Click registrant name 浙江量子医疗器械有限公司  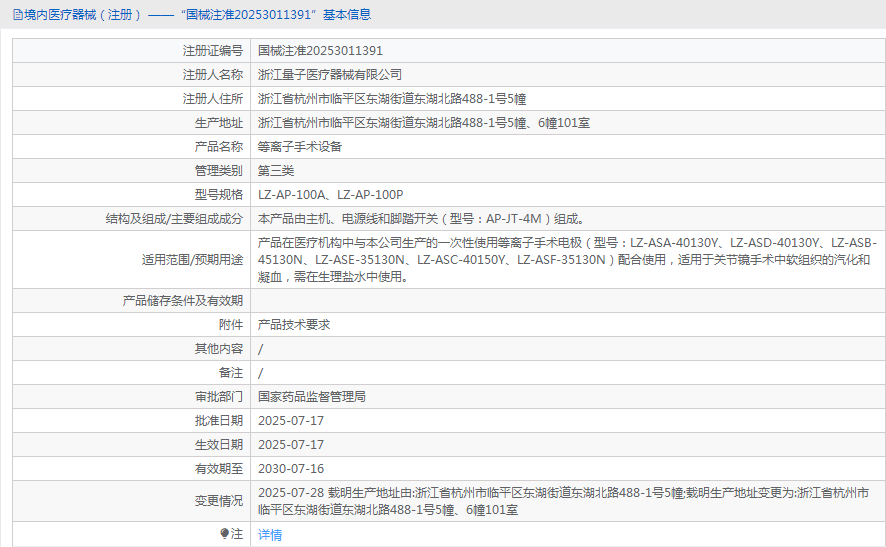pyautogui.click(x=330, y=75)
